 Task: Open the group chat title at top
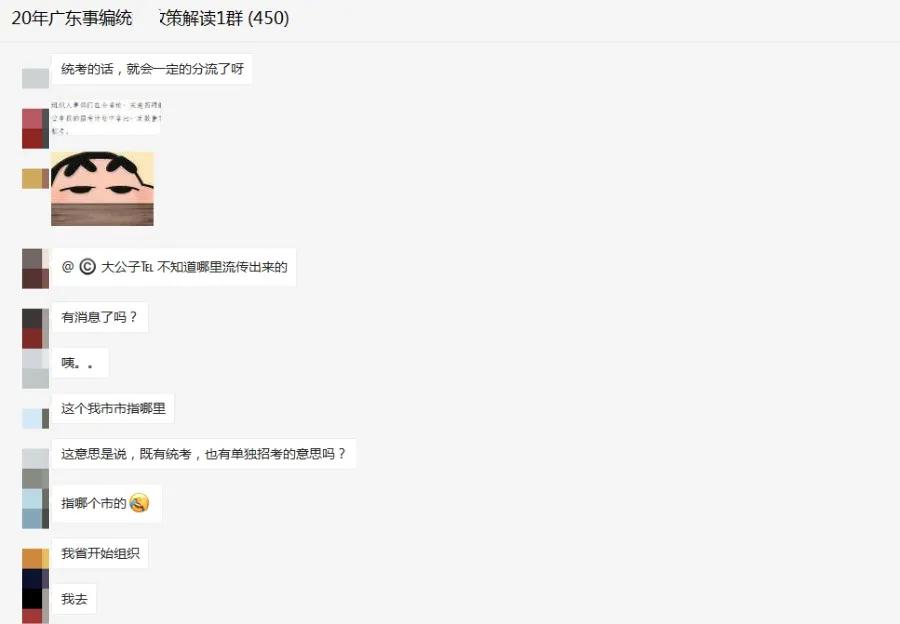(x=150, y=18)
